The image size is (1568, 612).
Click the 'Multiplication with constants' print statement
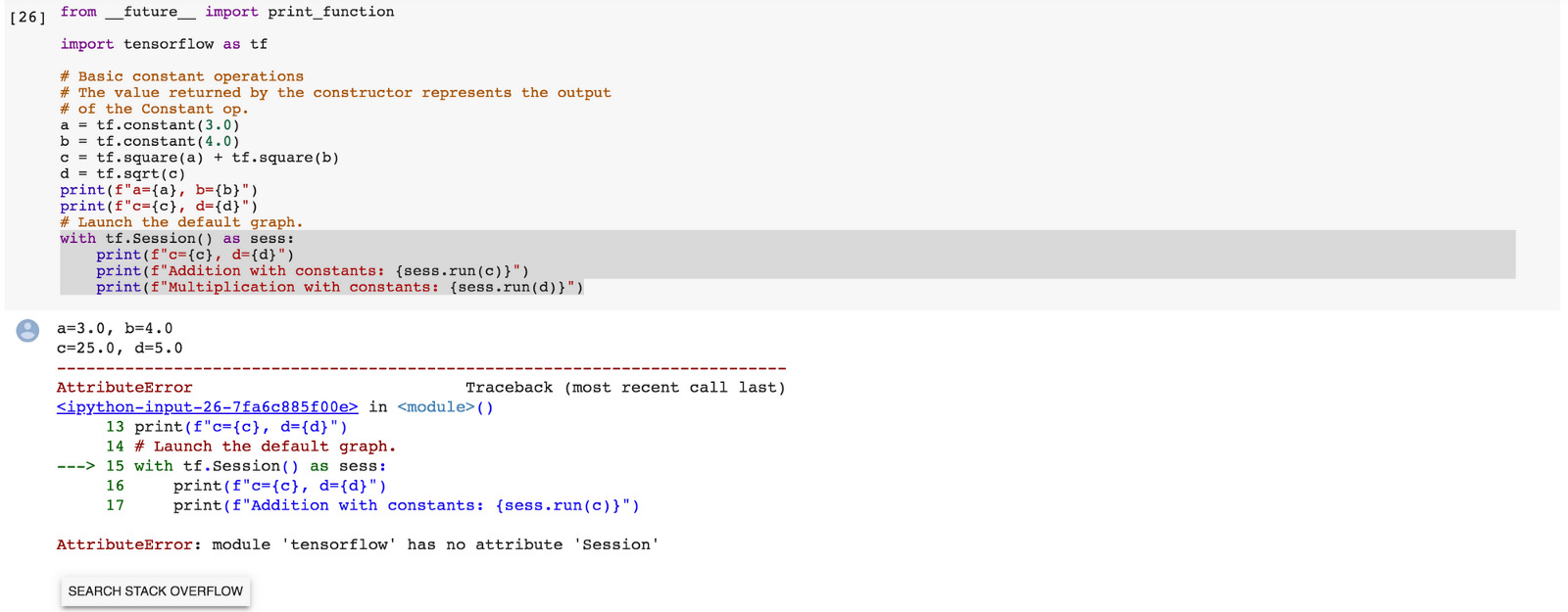pyautogui.click(x=339, y=287)
